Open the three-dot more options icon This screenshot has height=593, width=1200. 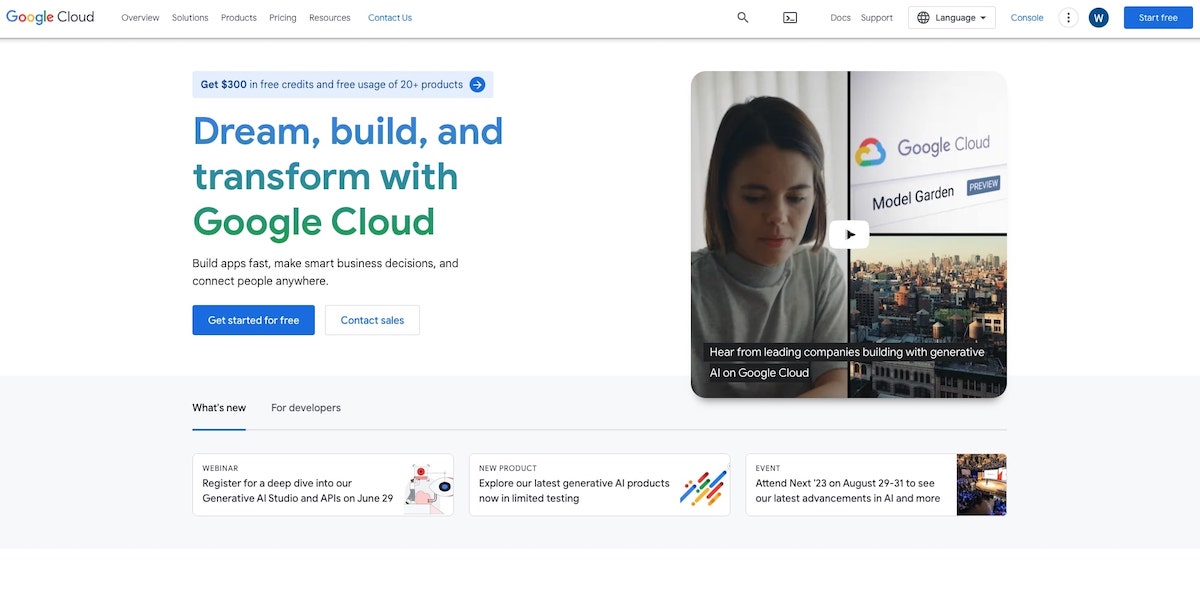coord(1068,17)
